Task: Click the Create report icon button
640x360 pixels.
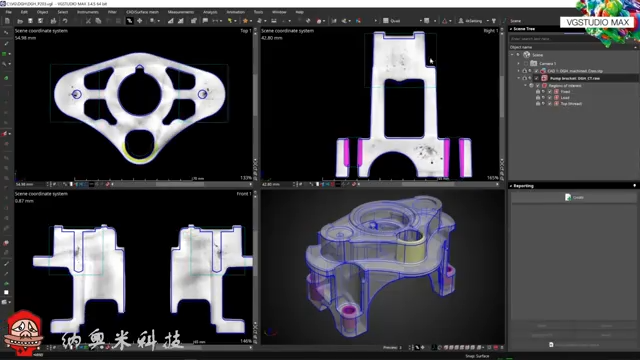Action: click(573, 197)
